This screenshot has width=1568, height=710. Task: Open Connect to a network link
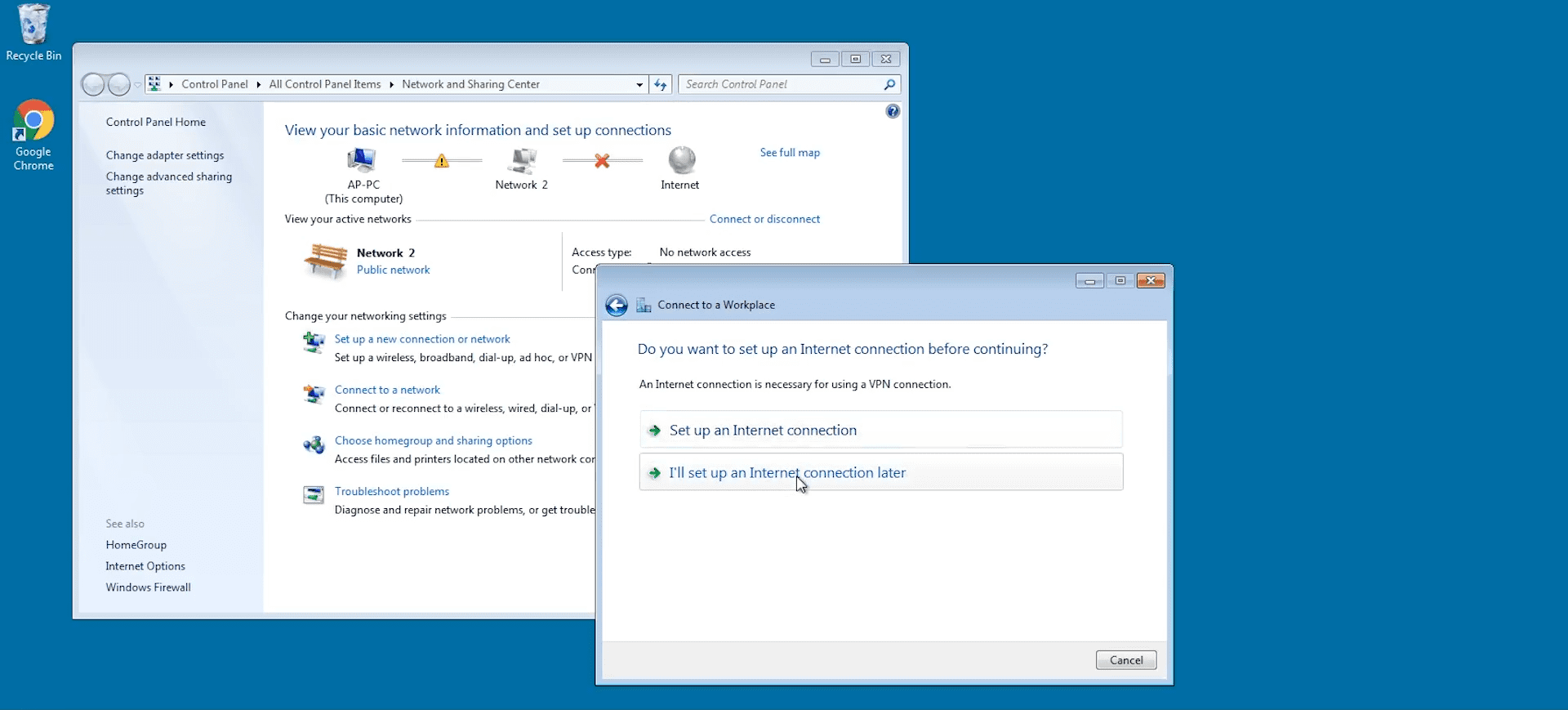coord(387,390)
